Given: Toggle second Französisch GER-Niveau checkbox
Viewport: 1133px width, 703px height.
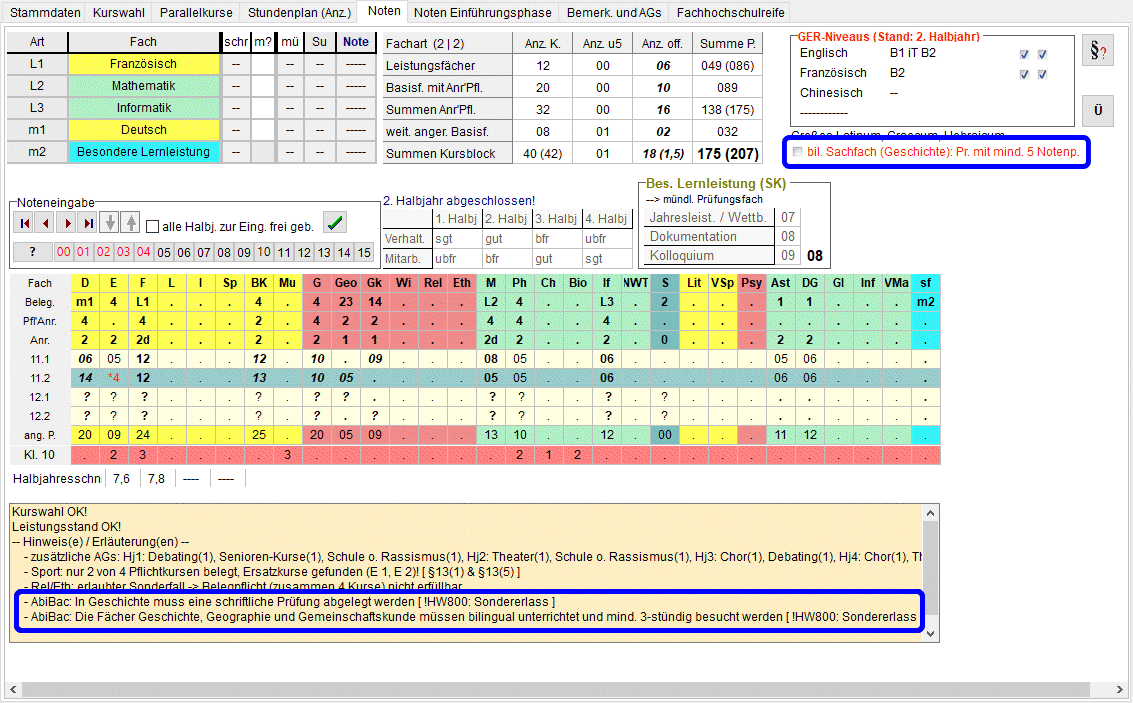Looking at the screenshot, I should [1042, 74].
